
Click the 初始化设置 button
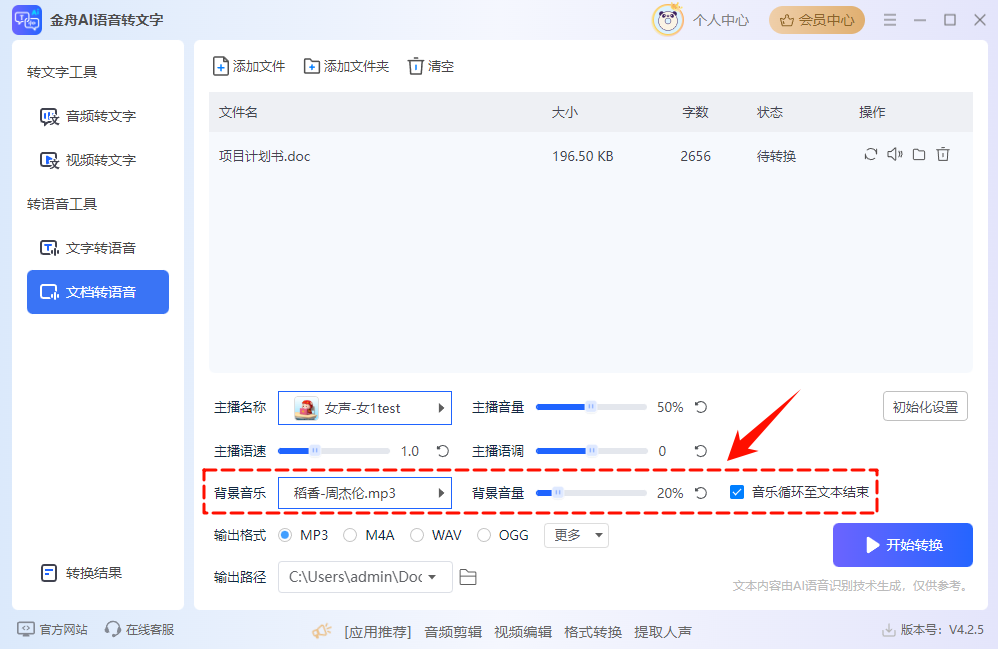[x=924, y=406]
